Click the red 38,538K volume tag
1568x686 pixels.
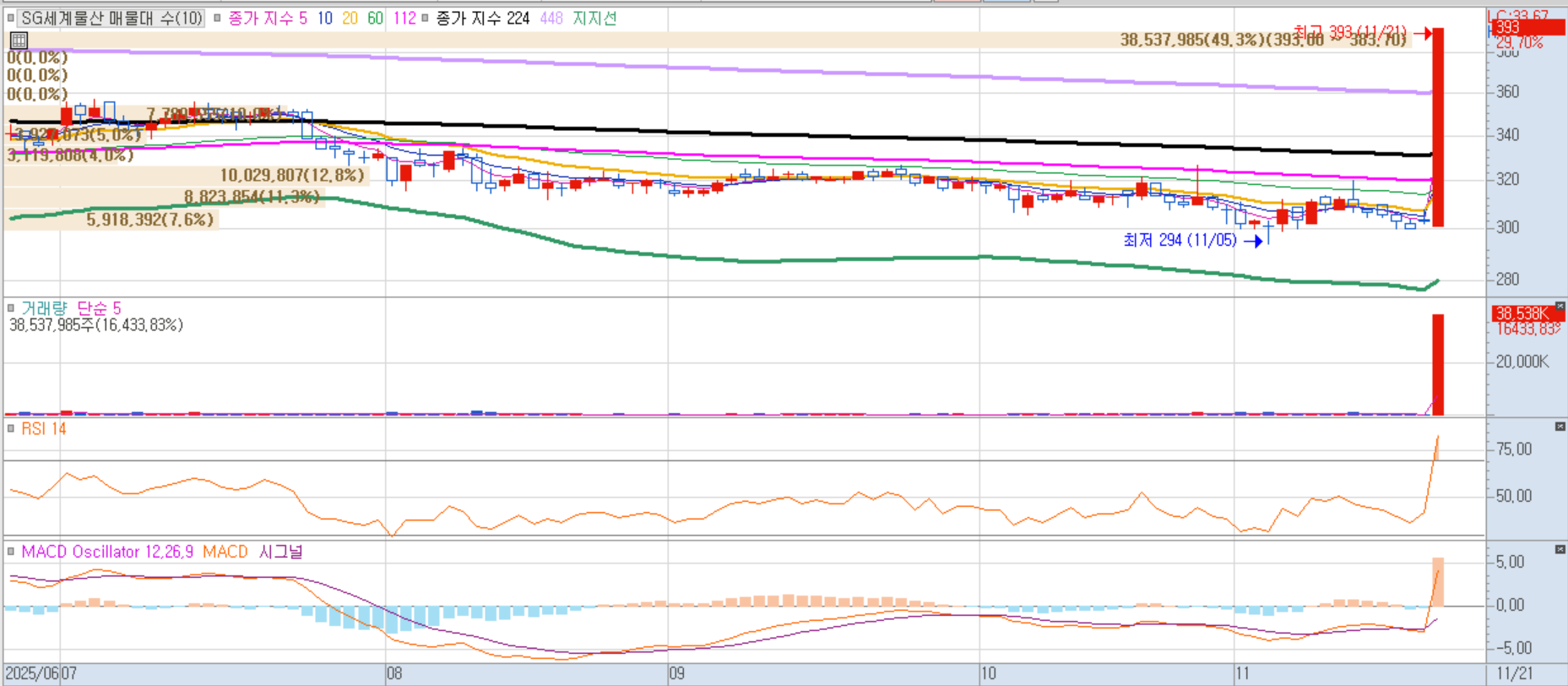click(1528, 313)
